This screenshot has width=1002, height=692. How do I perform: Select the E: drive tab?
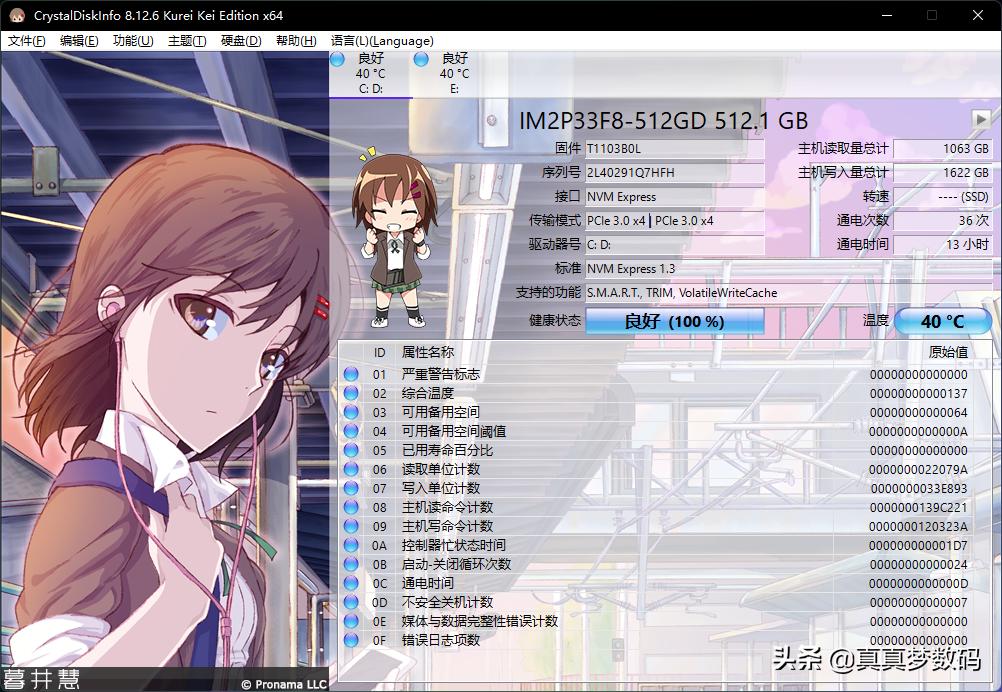454,73
